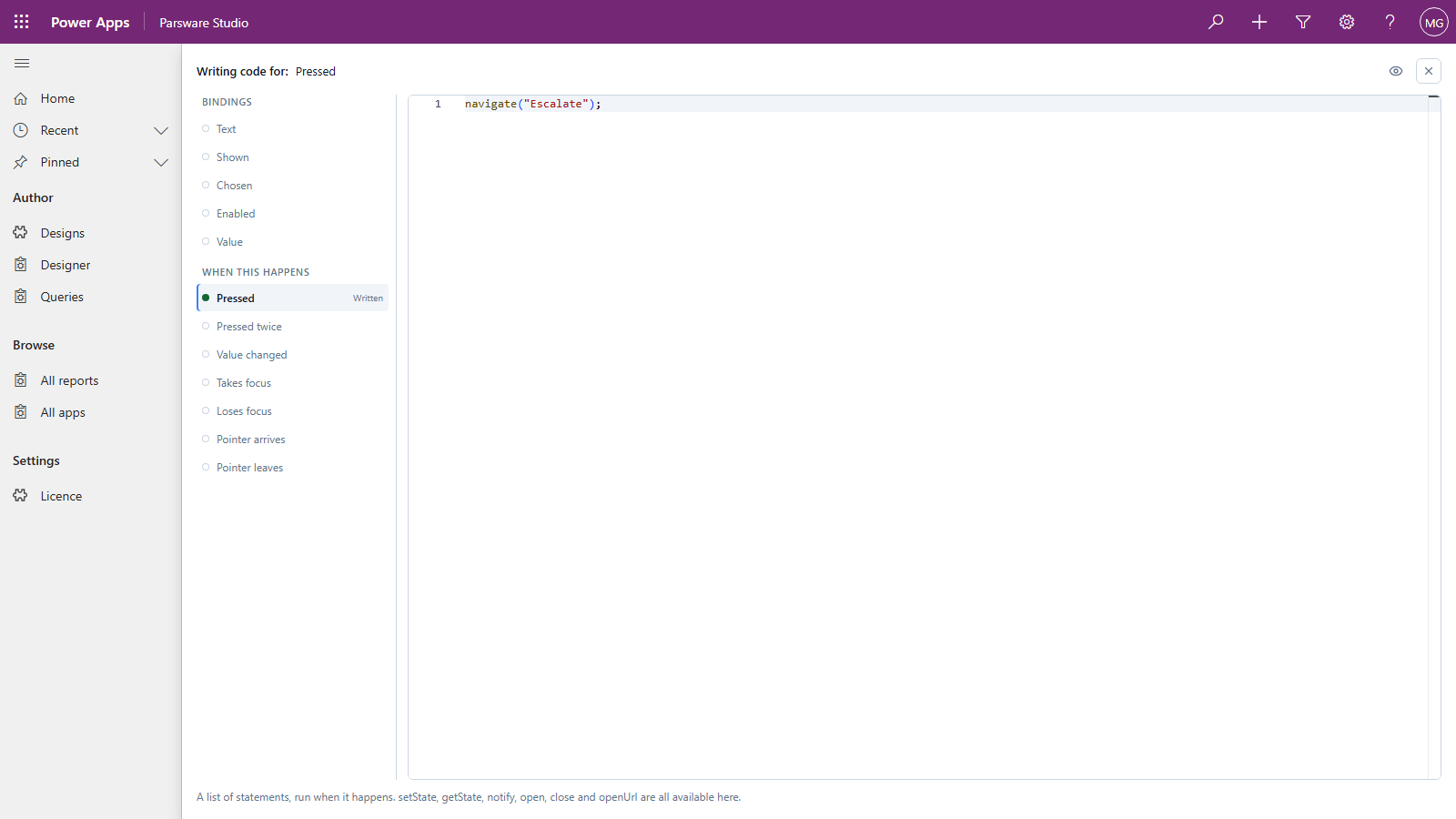
Task: Select the Pressed twice event
Action: [x=292, y=327]
